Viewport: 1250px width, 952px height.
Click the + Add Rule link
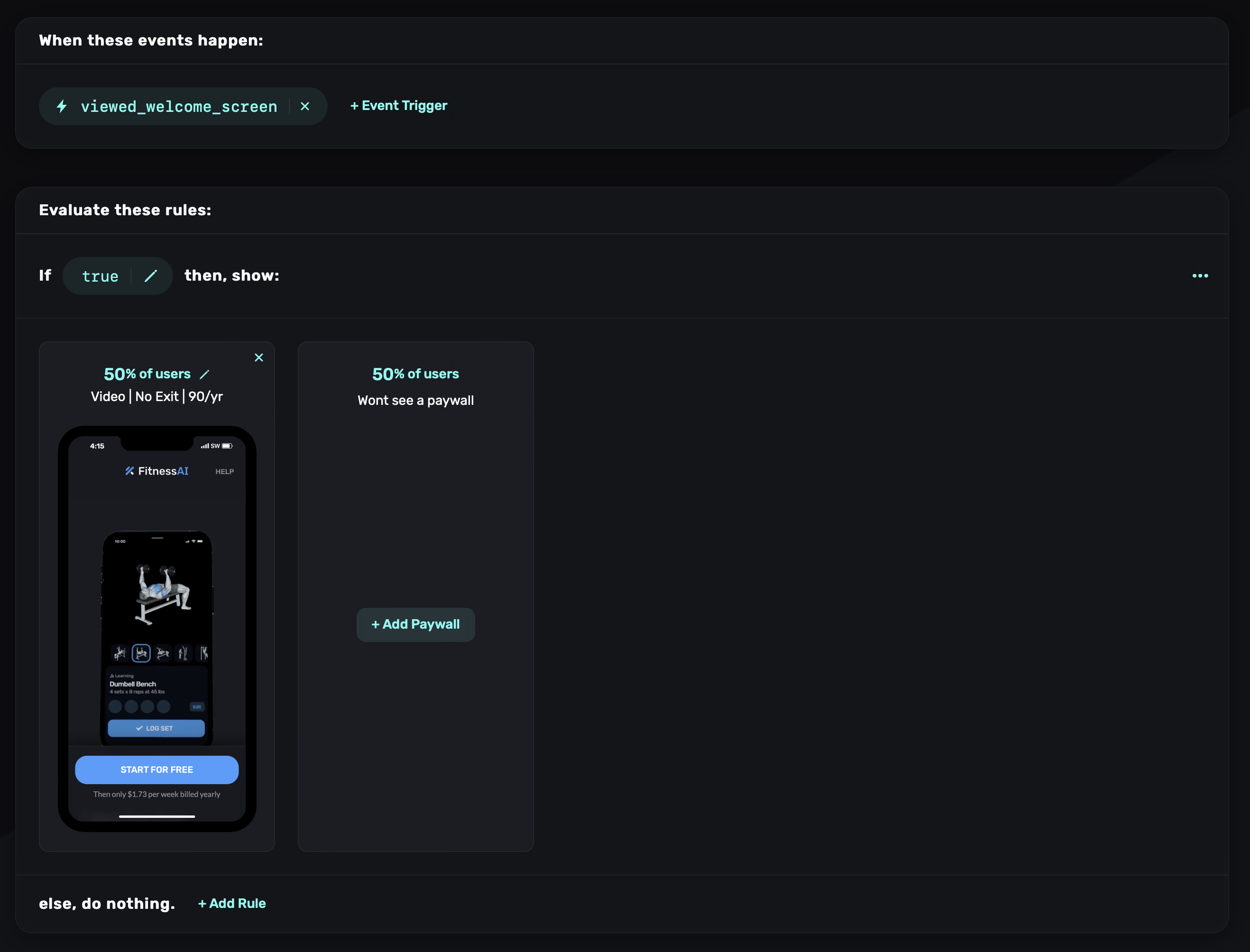tap(232, 903)
